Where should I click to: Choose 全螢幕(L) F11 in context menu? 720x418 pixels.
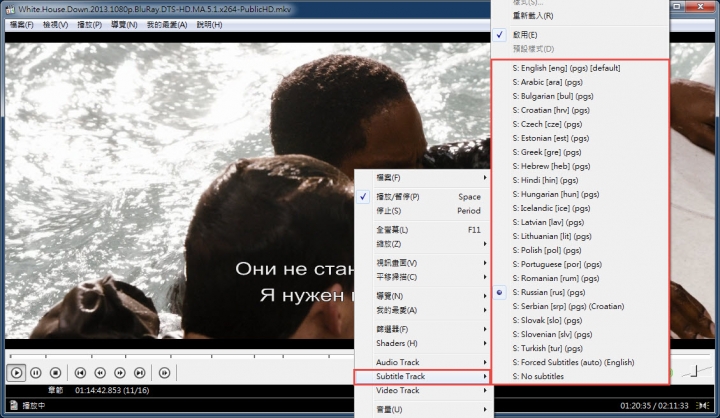(x=423, y=230)
